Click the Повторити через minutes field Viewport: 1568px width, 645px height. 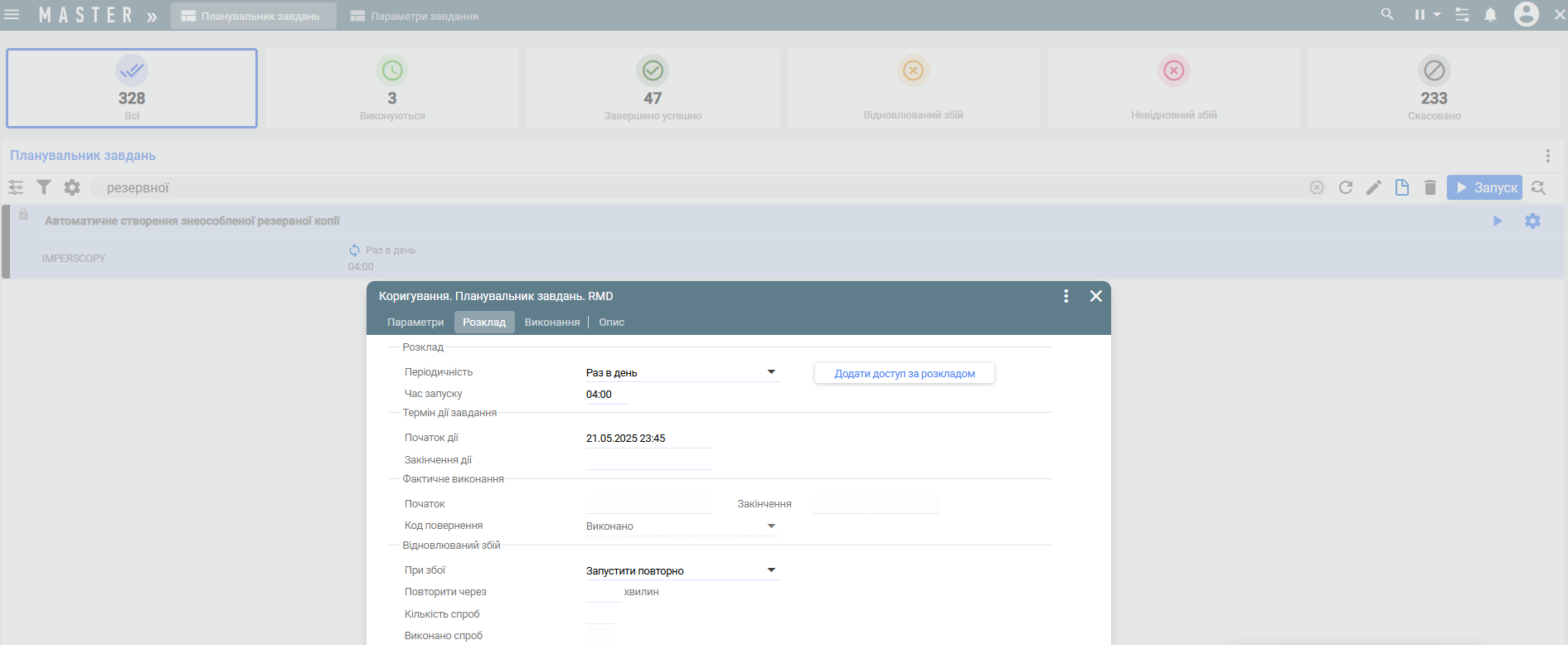tap(603, 592)
